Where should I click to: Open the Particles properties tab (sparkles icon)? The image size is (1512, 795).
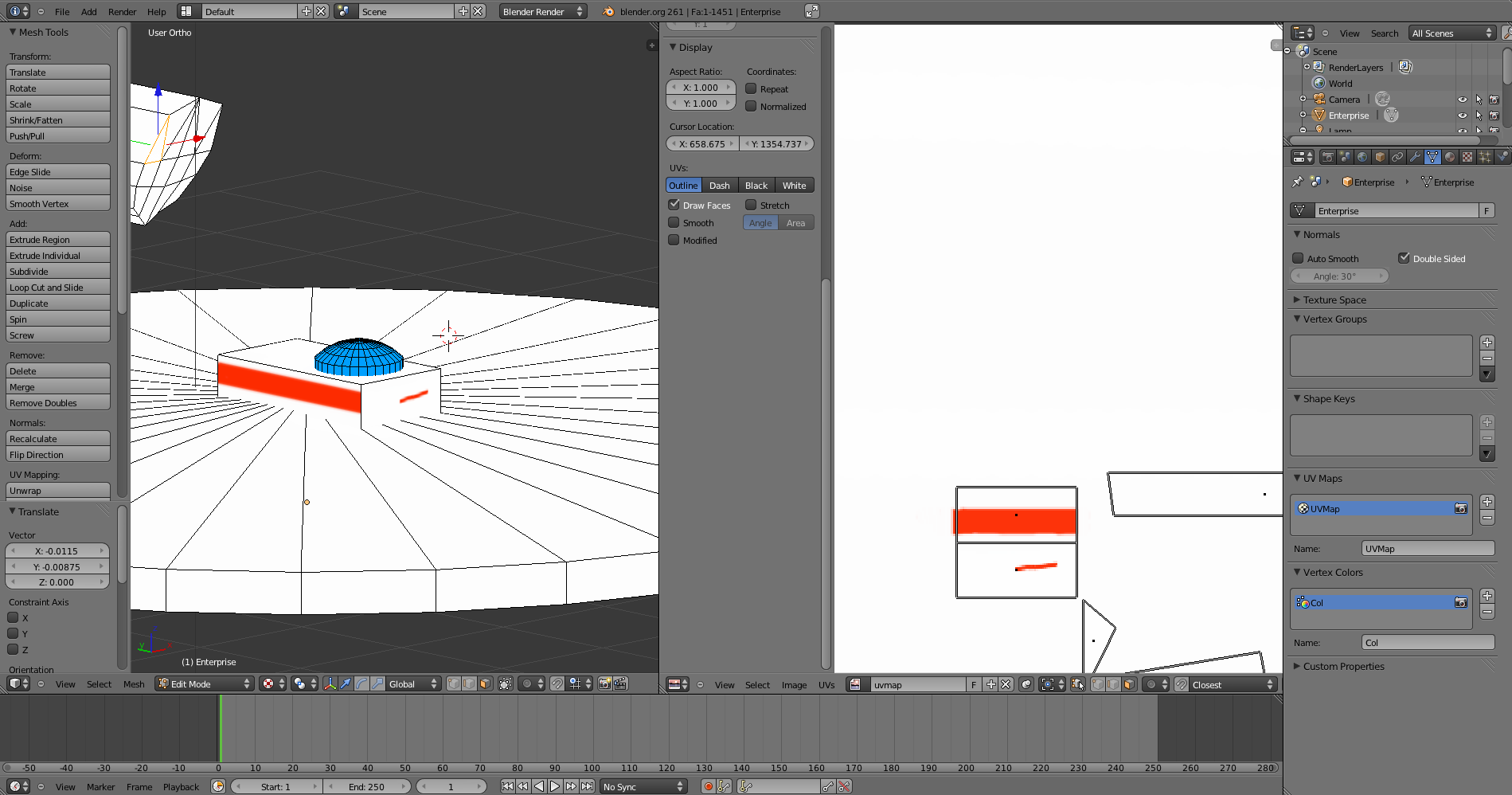point(1485,157)
